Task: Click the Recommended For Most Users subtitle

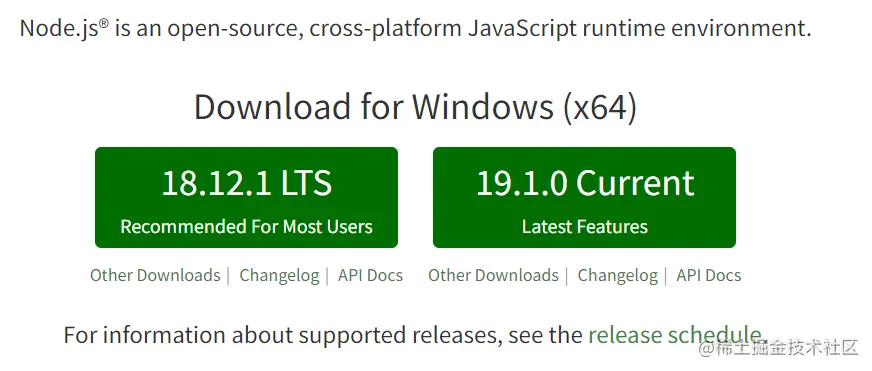Action: click(246, 227)
